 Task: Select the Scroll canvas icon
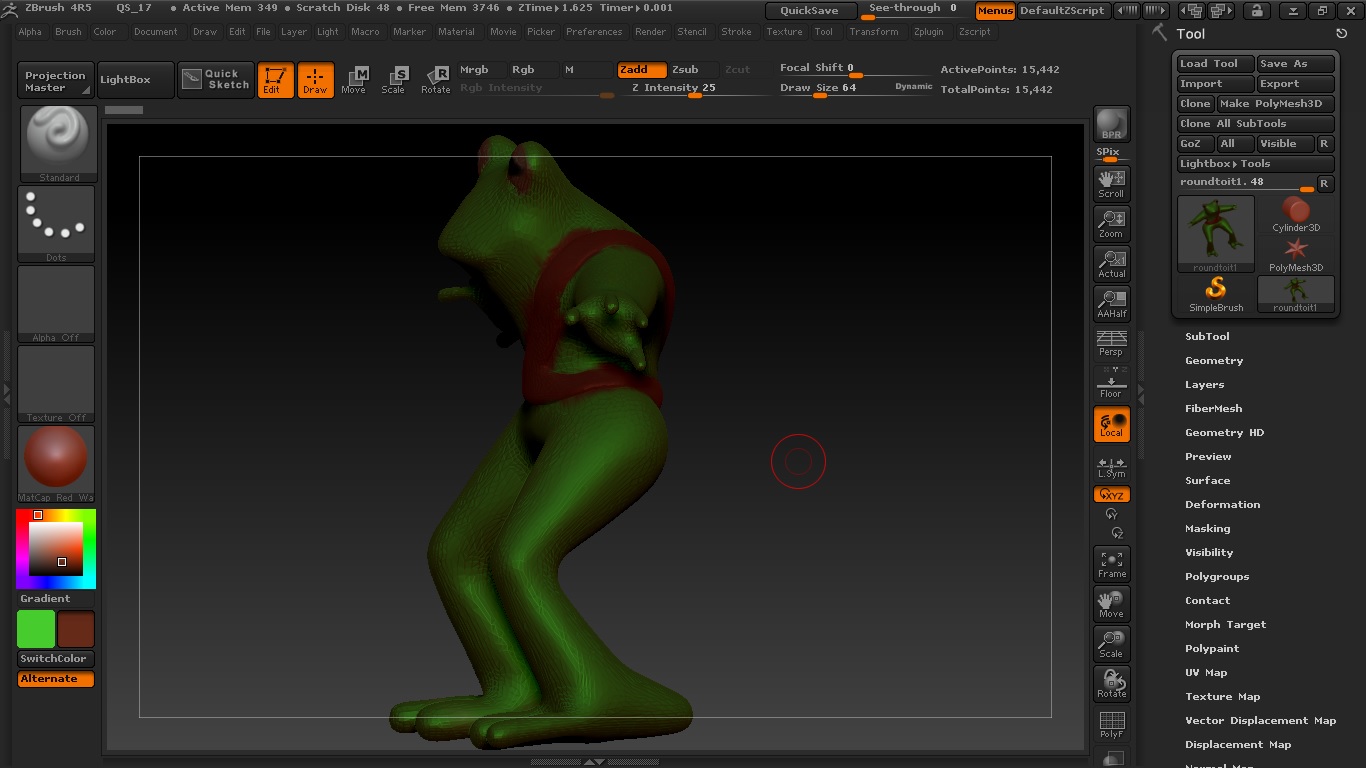[x=1111, y=183]
